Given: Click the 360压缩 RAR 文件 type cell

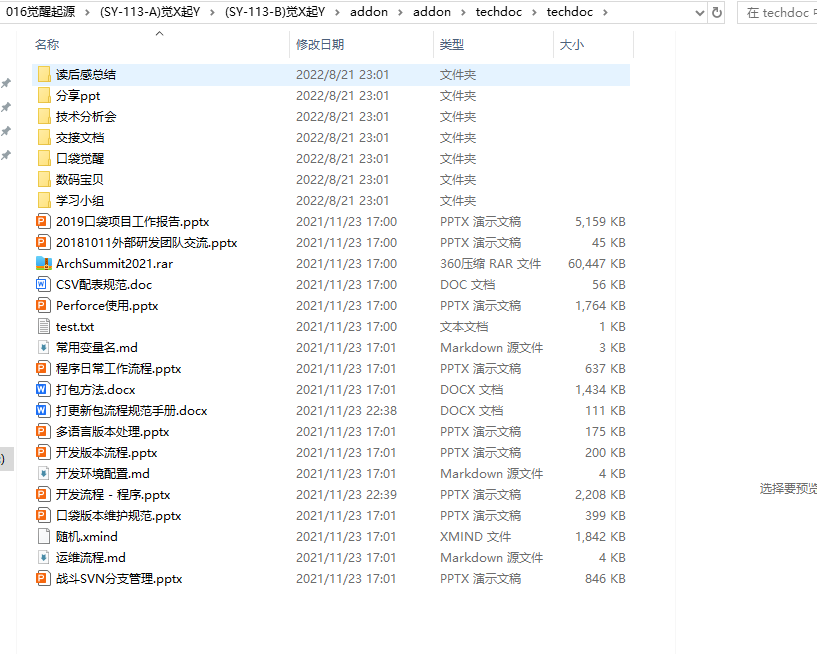Looking at the screenshot, I should [490, 264].
